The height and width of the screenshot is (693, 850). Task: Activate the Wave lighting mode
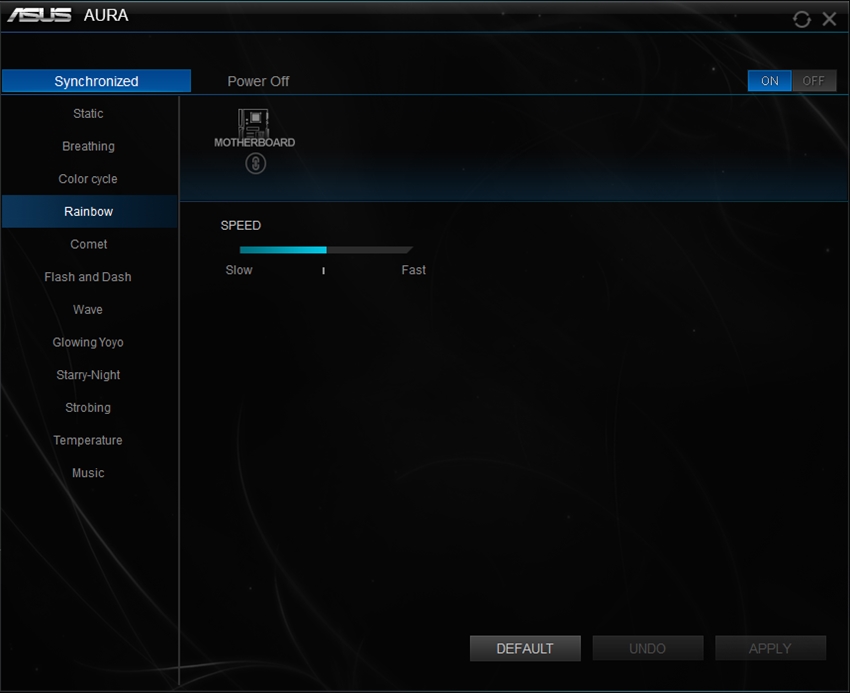point(88,310)
